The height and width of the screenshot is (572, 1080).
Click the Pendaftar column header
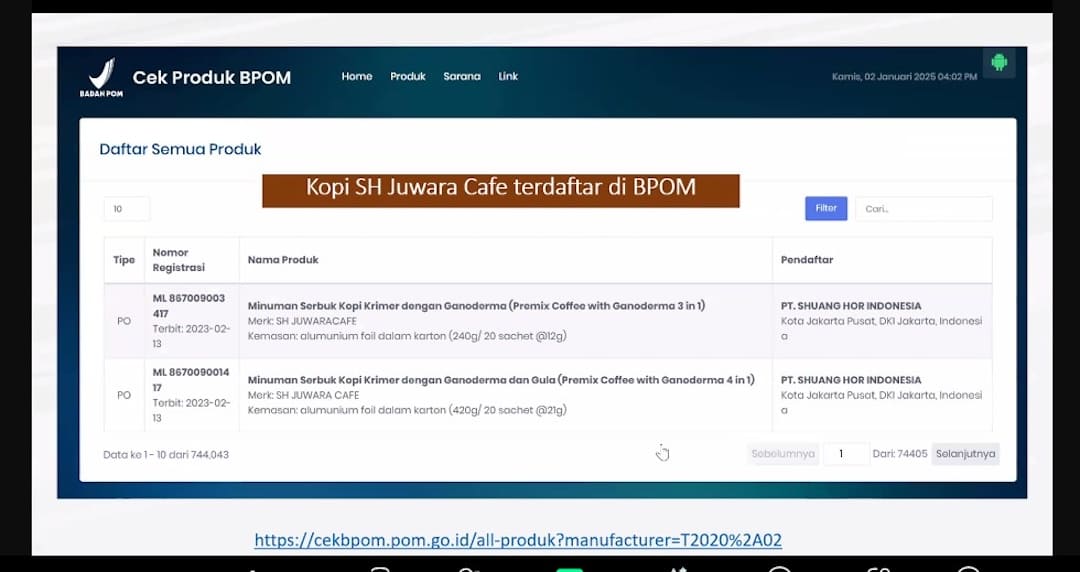tap(806, 260)
